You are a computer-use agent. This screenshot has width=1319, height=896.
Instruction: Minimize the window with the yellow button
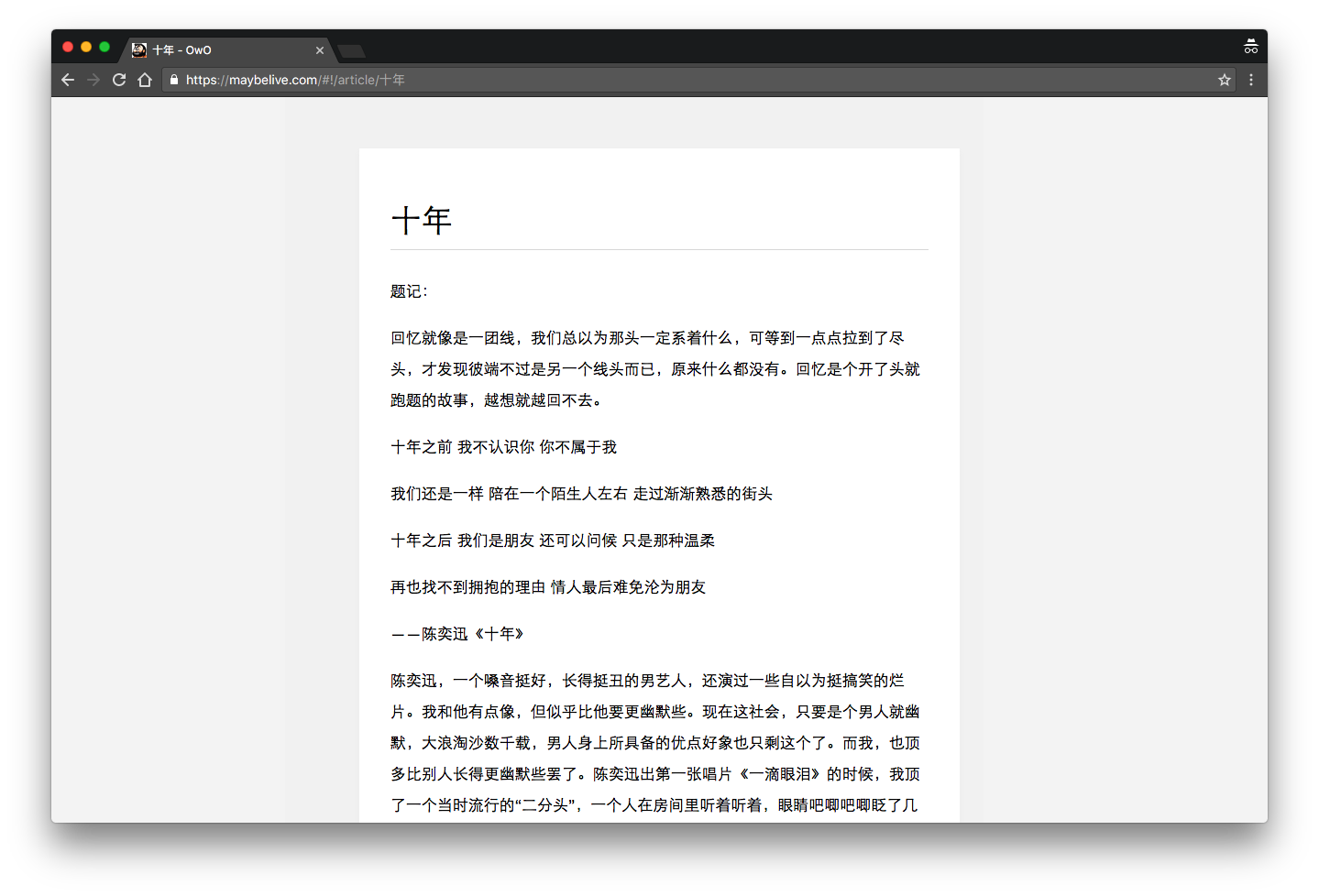(86, 47)
